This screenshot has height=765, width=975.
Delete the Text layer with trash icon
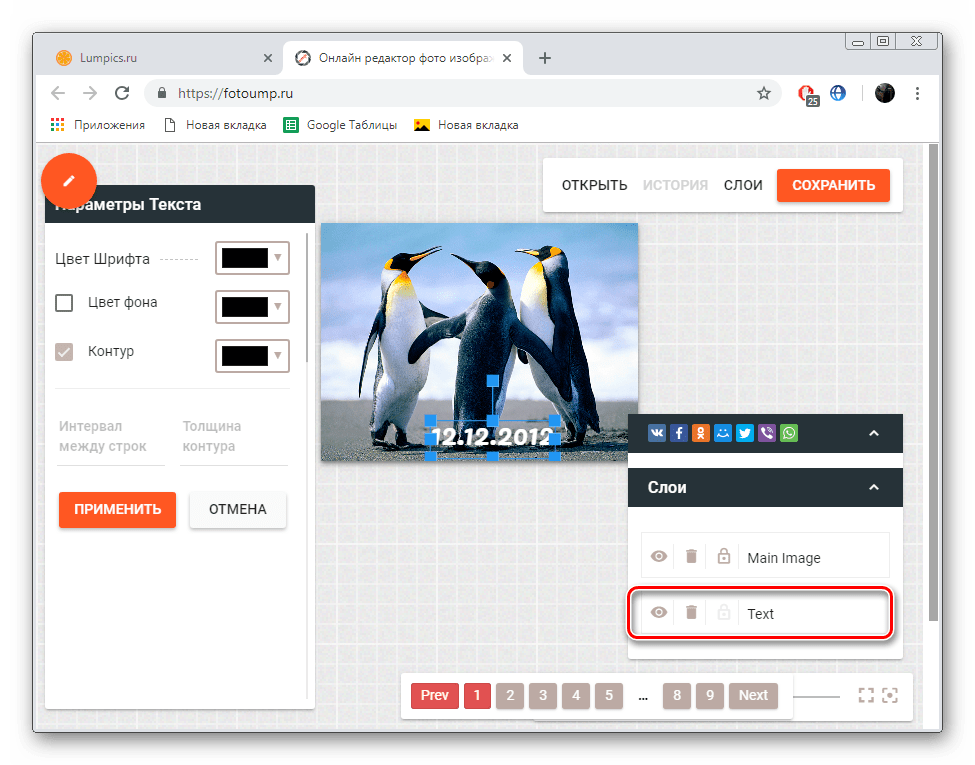691,613
